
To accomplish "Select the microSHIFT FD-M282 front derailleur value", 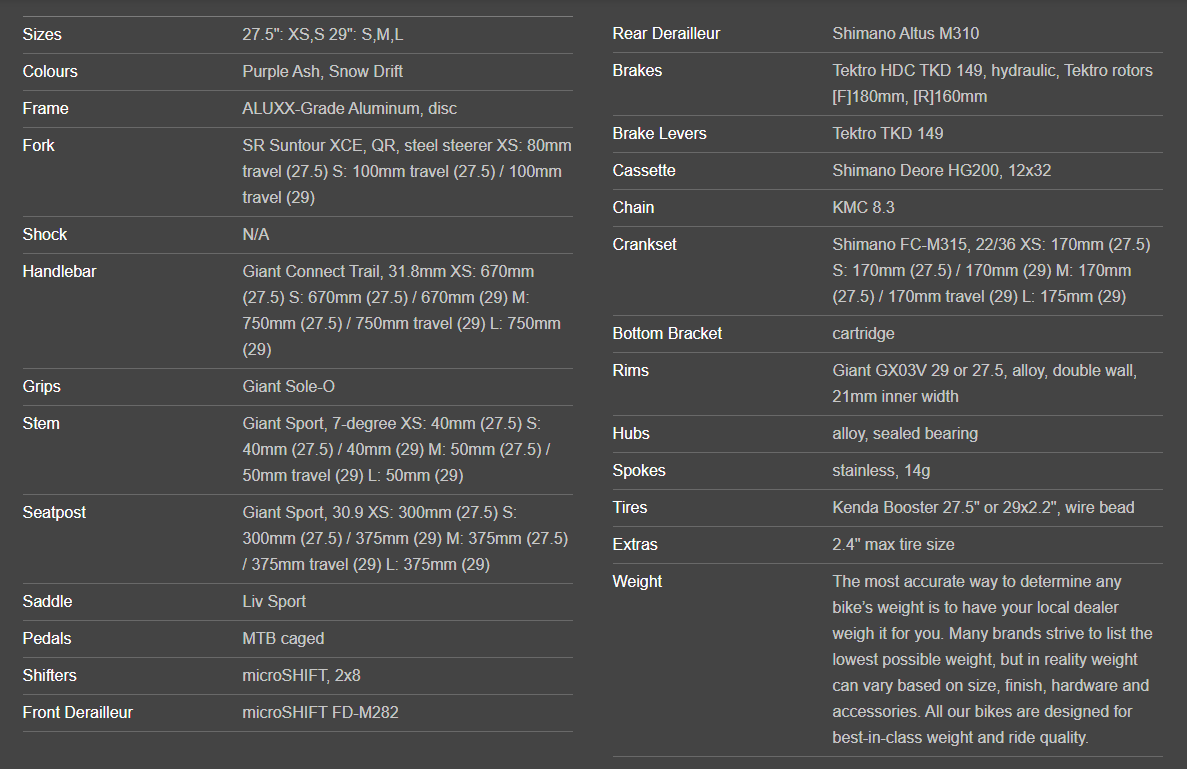I will (x=320, y=712).
